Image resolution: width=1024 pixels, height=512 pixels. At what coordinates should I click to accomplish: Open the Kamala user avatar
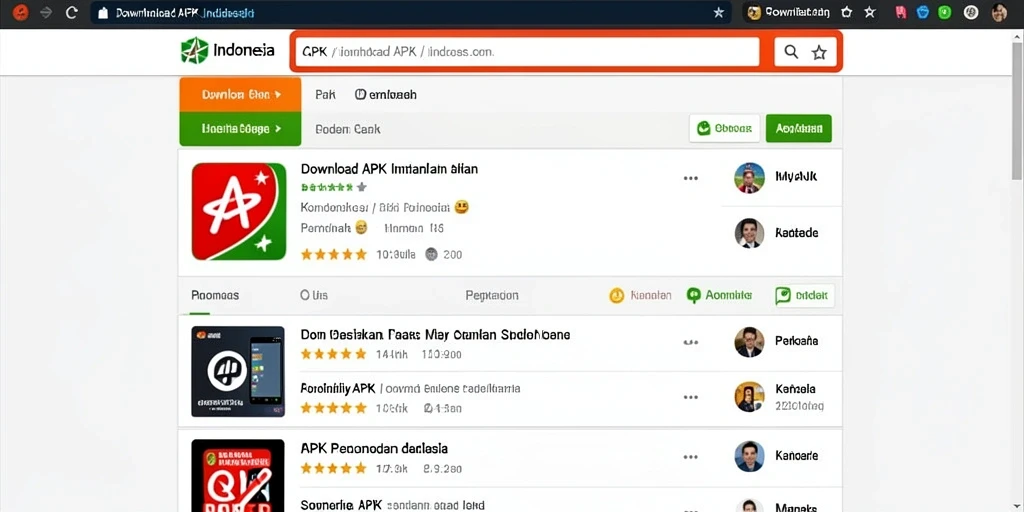(749, 397)
